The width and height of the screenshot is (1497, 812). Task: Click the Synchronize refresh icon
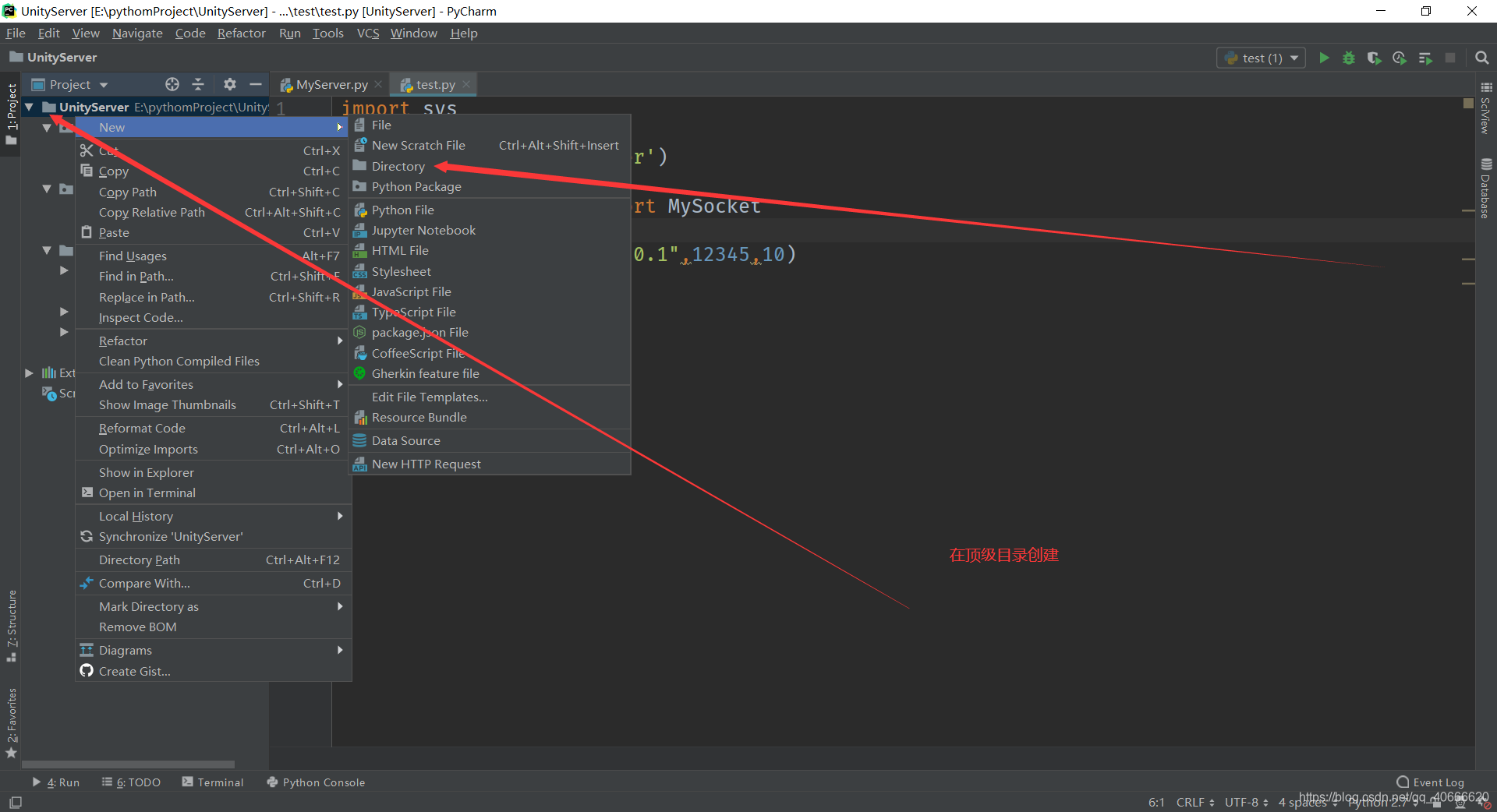pyautogui.click(x=87, y=536)
